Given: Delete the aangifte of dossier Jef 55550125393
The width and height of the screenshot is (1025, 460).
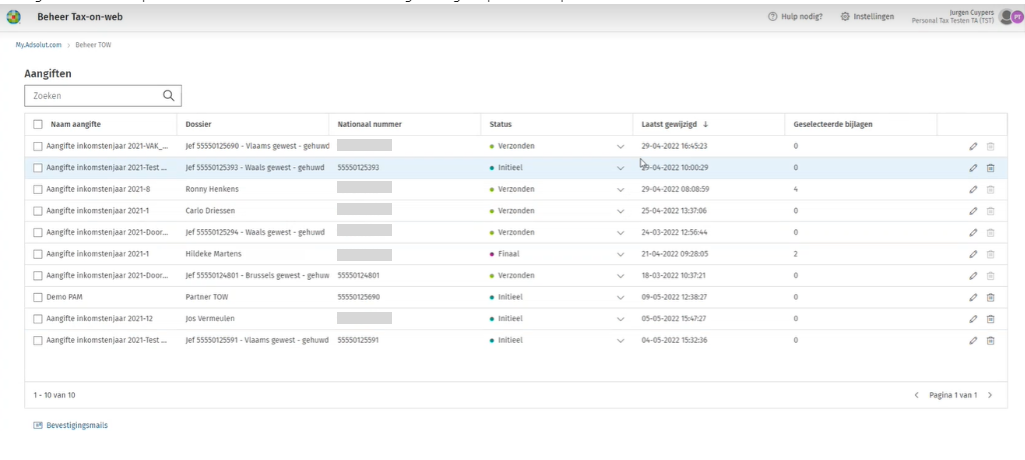Looking at the screenshot, I should coord(990,168).
